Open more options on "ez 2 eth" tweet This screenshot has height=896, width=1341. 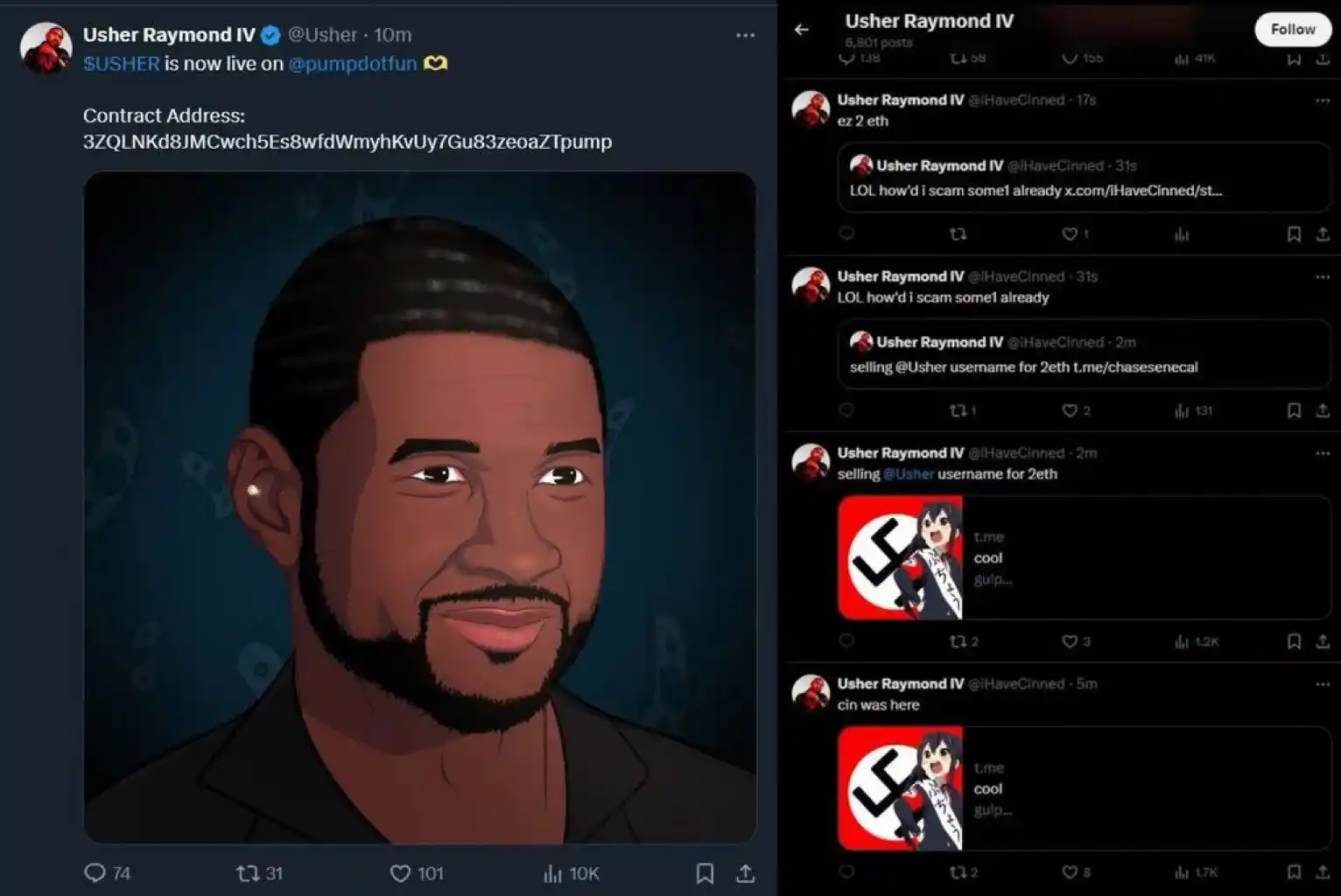point(1322,101)
